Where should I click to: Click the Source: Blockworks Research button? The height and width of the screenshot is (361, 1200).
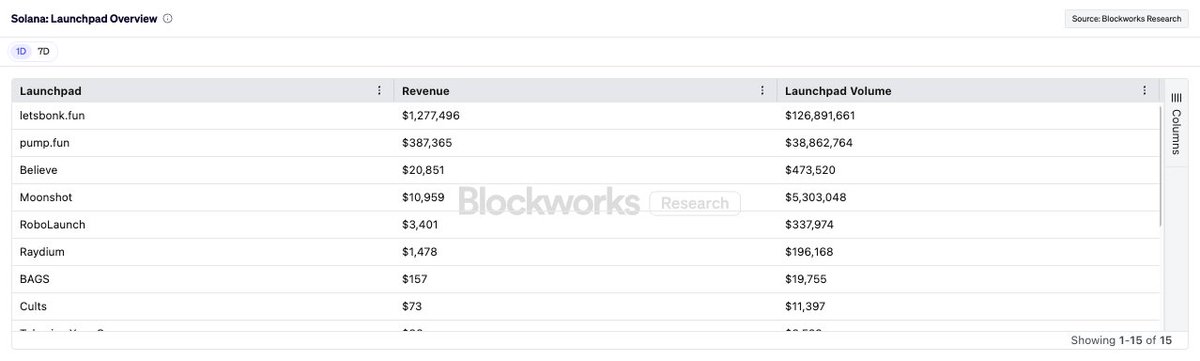[1126, 18]
